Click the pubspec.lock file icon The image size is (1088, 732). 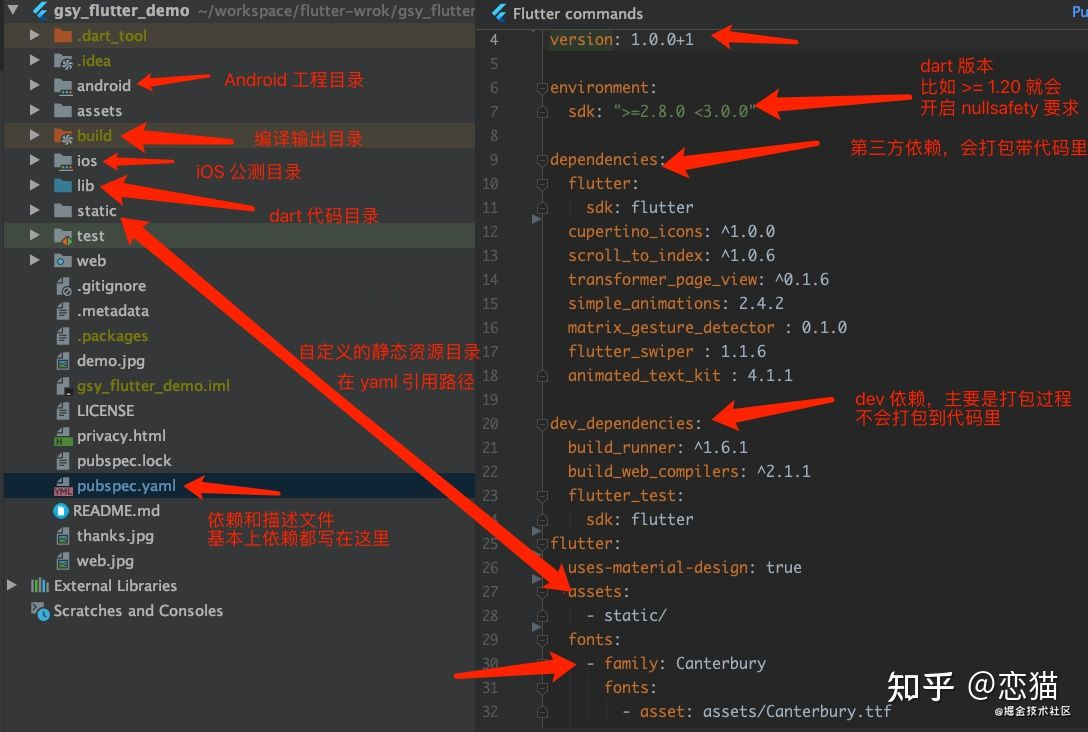pos(63,461)
